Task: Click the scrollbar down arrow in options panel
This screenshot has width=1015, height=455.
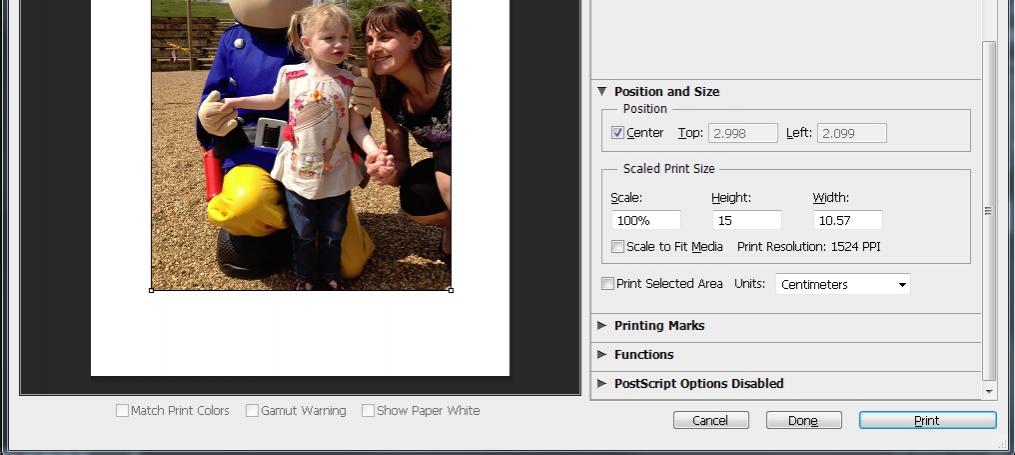Action: [988, 392]
